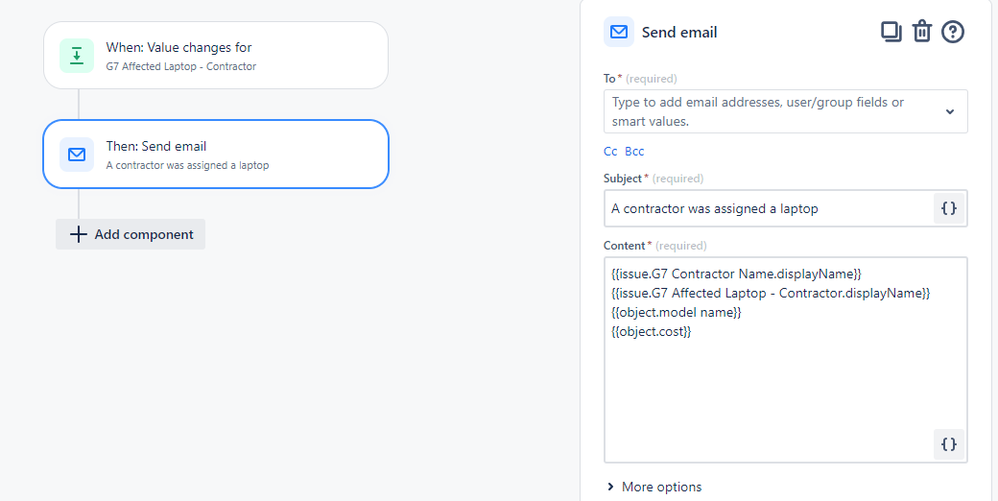This screenshot has width=998, height=501.
Task: Click the {{object.model name}} line in Content
Action: (676, 312)
